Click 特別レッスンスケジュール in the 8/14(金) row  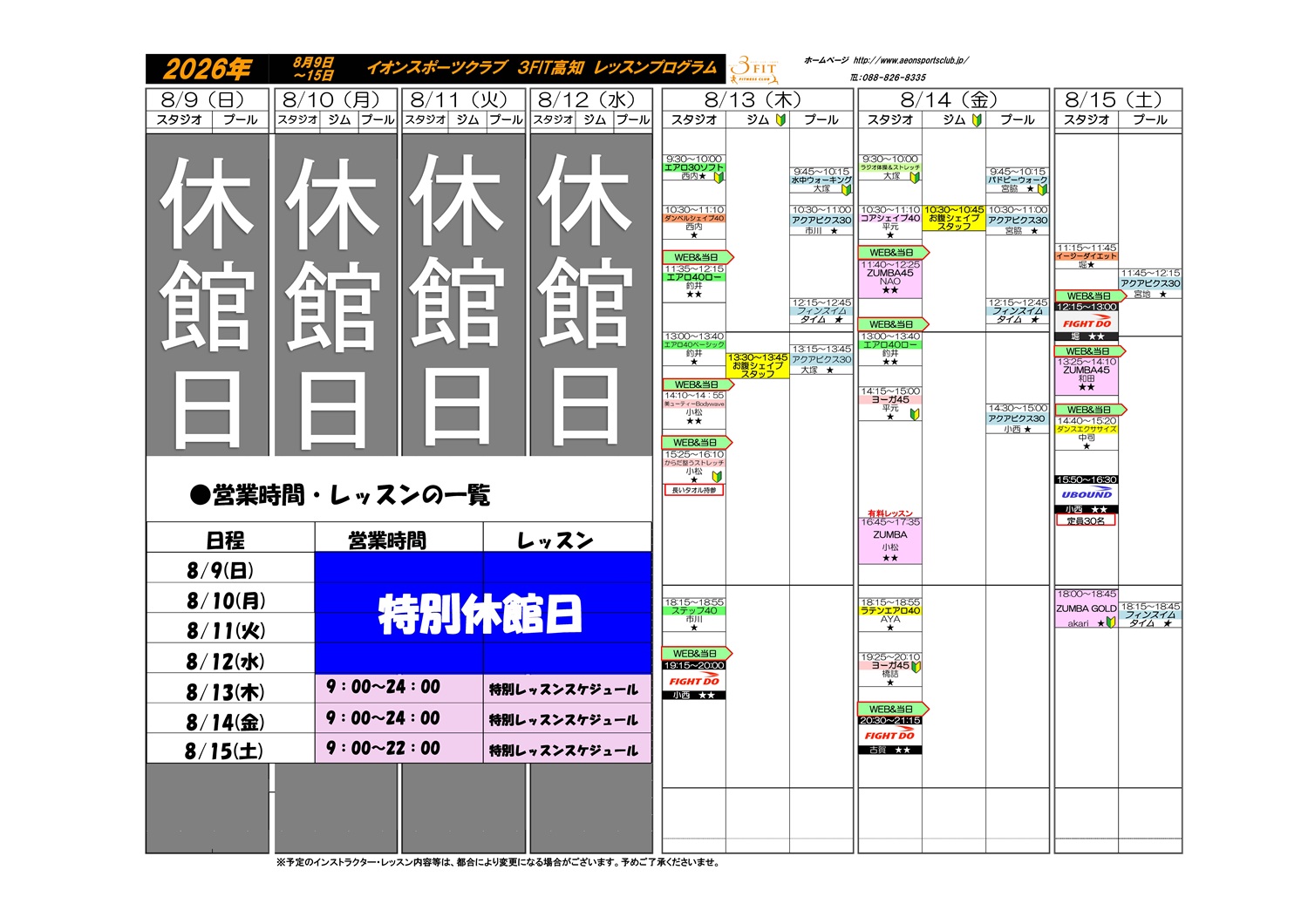tap(564, 720)
